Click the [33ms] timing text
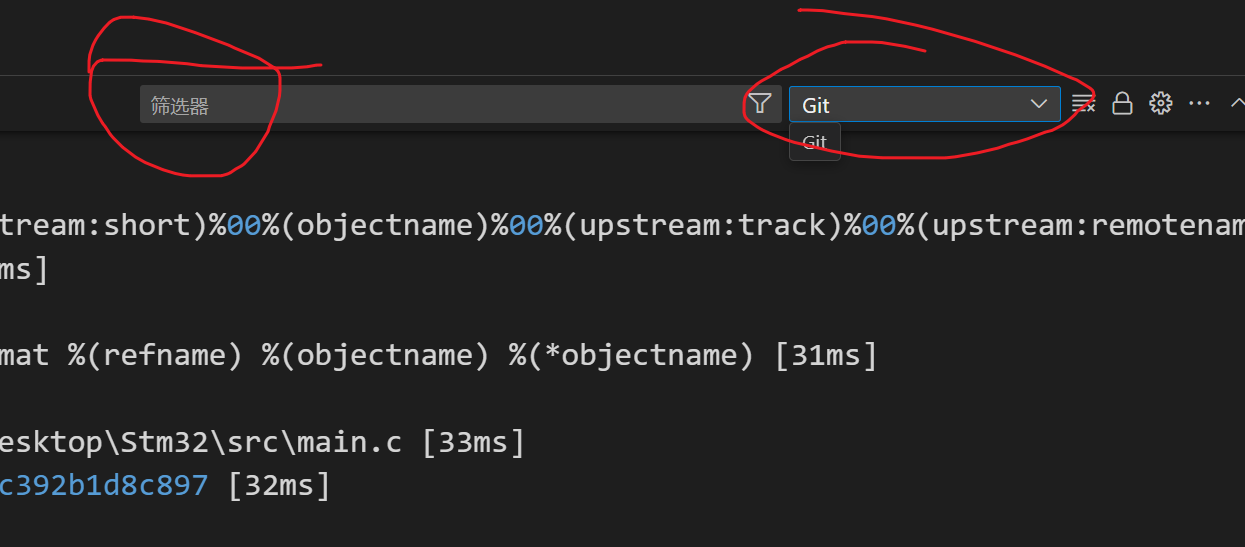The height and width of the screenshot is (547, 1245). pos(474,442)
